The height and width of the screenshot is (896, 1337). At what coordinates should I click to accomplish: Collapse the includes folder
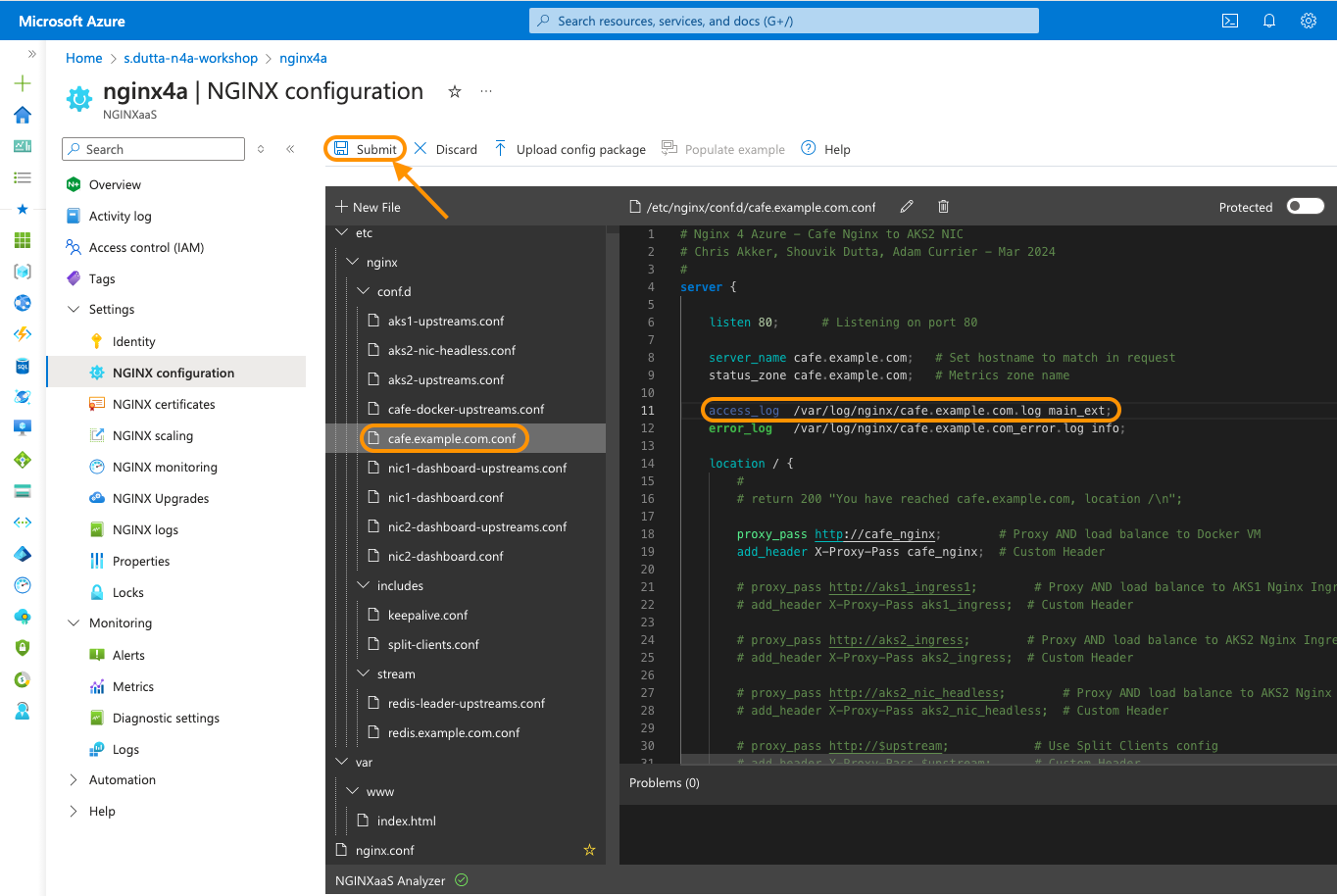pos(364,586)
